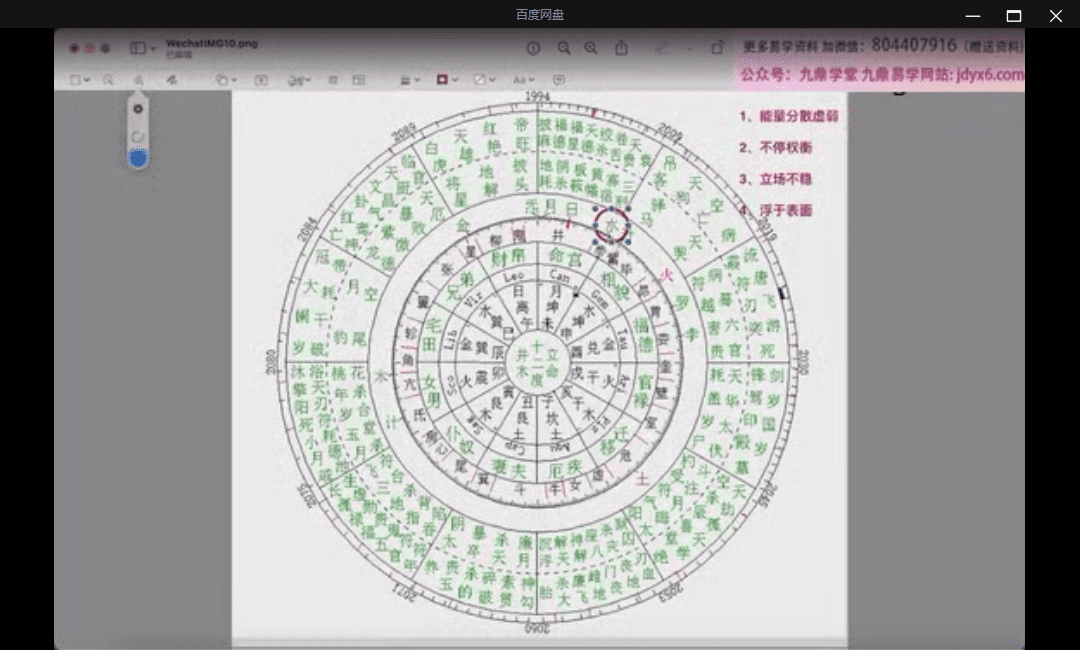
Task: Select the red circled 水 annotation
Action: click(x=611, y=225)
